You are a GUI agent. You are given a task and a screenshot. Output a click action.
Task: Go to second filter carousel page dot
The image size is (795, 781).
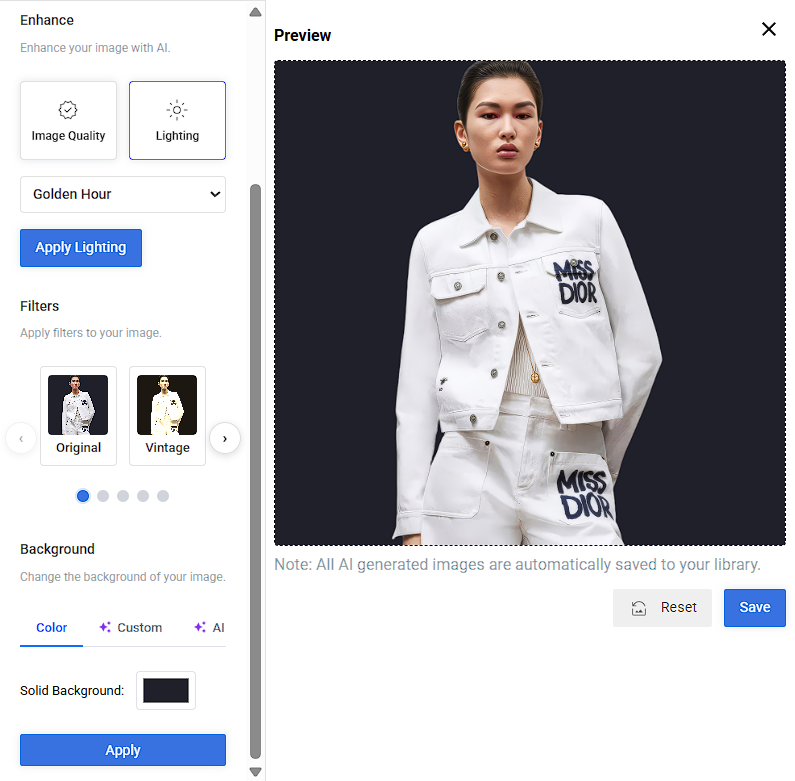[x=103, y=496]
